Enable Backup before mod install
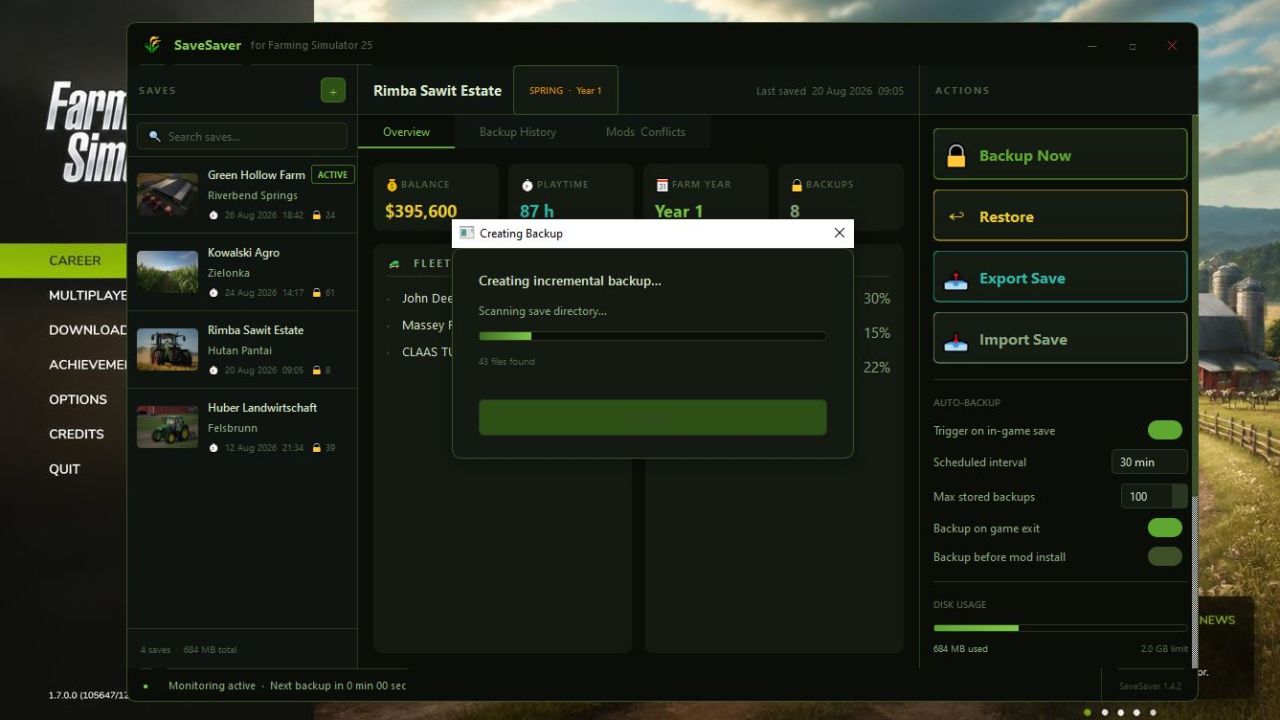This screenshot has height=720, width=1280. click(1165, 557)
